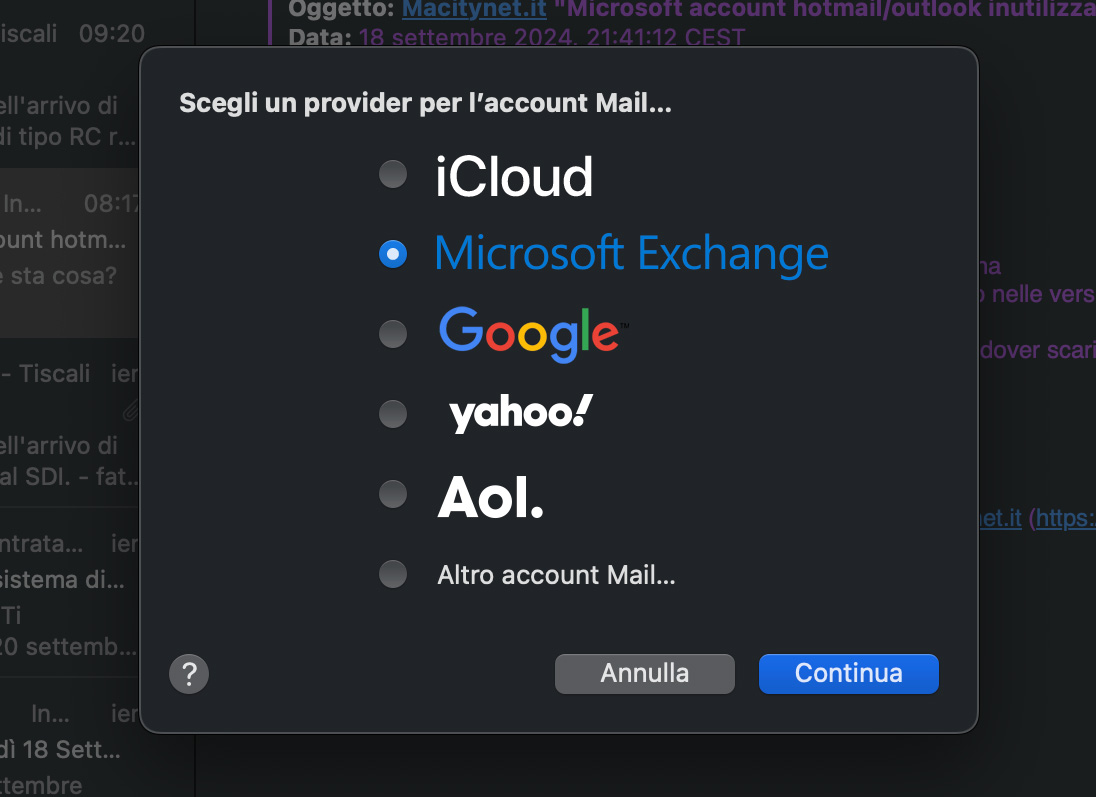Click the 'Altro account Mail...' label
Image resolution: width=1096 pixels, height=797 pixels.
coord(556,575)
